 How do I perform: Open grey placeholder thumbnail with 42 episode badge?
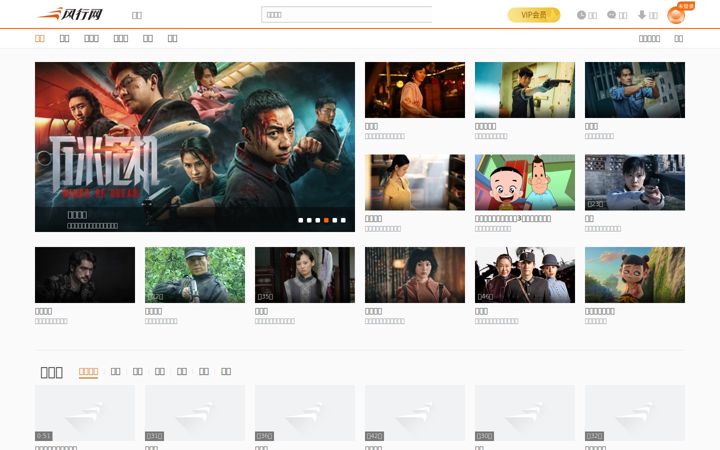click(x=415, y=413)
